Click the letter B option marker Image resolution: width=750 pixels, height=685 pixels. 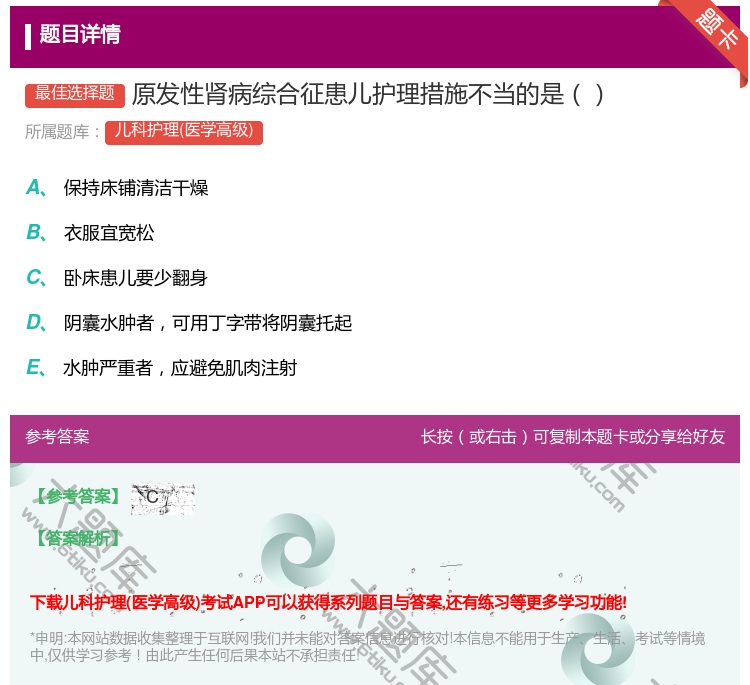36,233
